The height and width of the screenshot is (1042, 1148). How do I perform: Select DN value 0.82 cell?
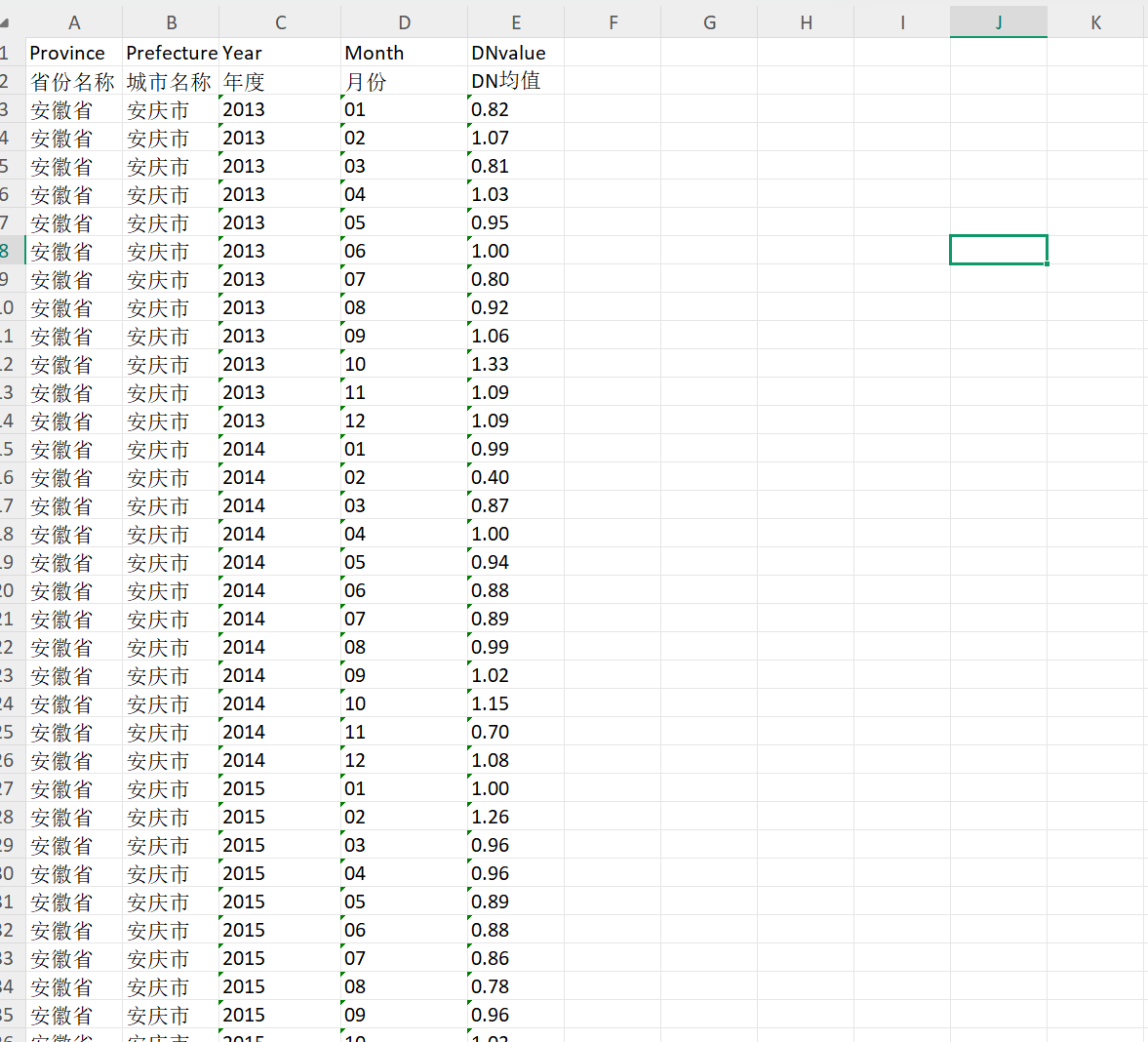pos(516,110)
